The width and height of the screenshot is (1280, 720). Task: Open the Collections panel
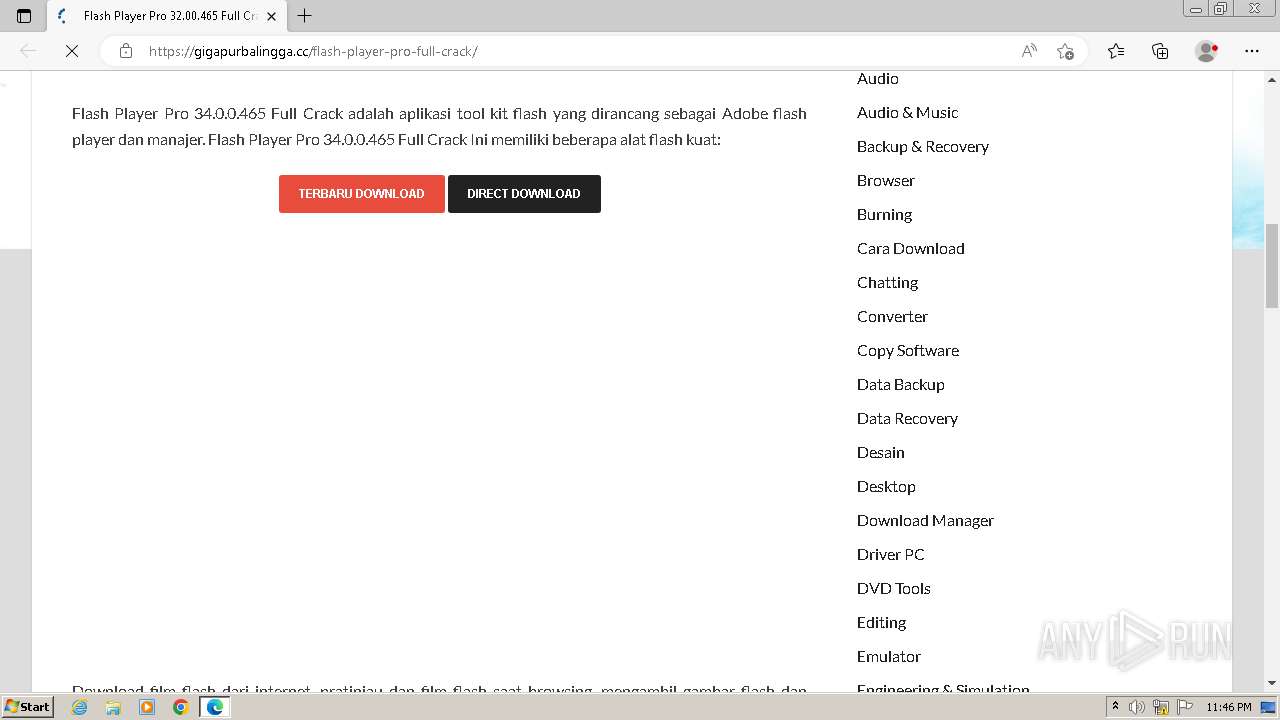click(x=1160, y=51)
